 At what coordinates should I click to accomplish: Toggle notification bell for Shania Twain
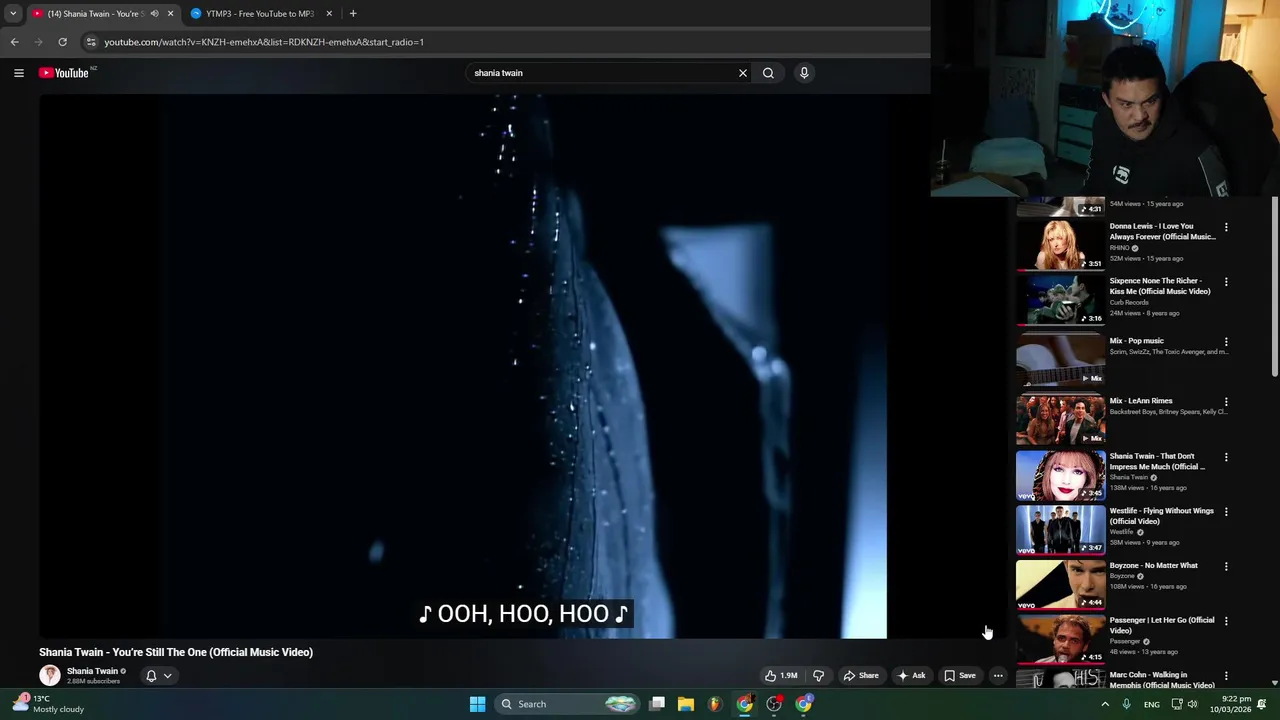point(151,676)
